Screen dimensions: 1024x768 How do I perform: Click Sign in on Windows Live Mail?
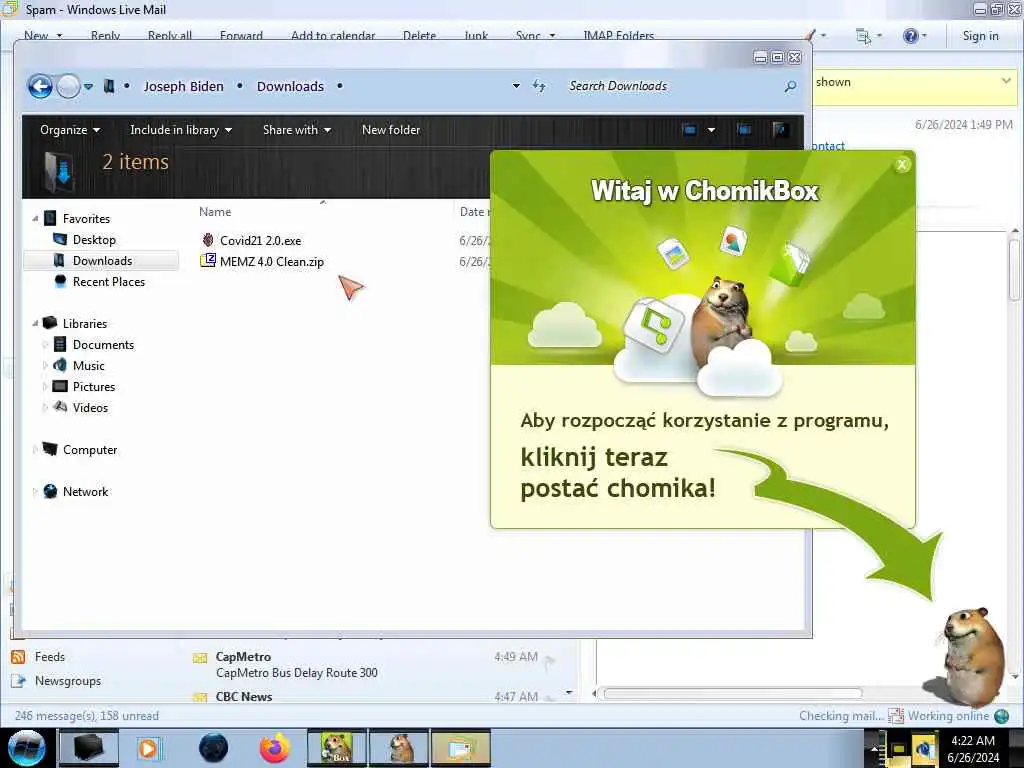[x=980, y=36]
